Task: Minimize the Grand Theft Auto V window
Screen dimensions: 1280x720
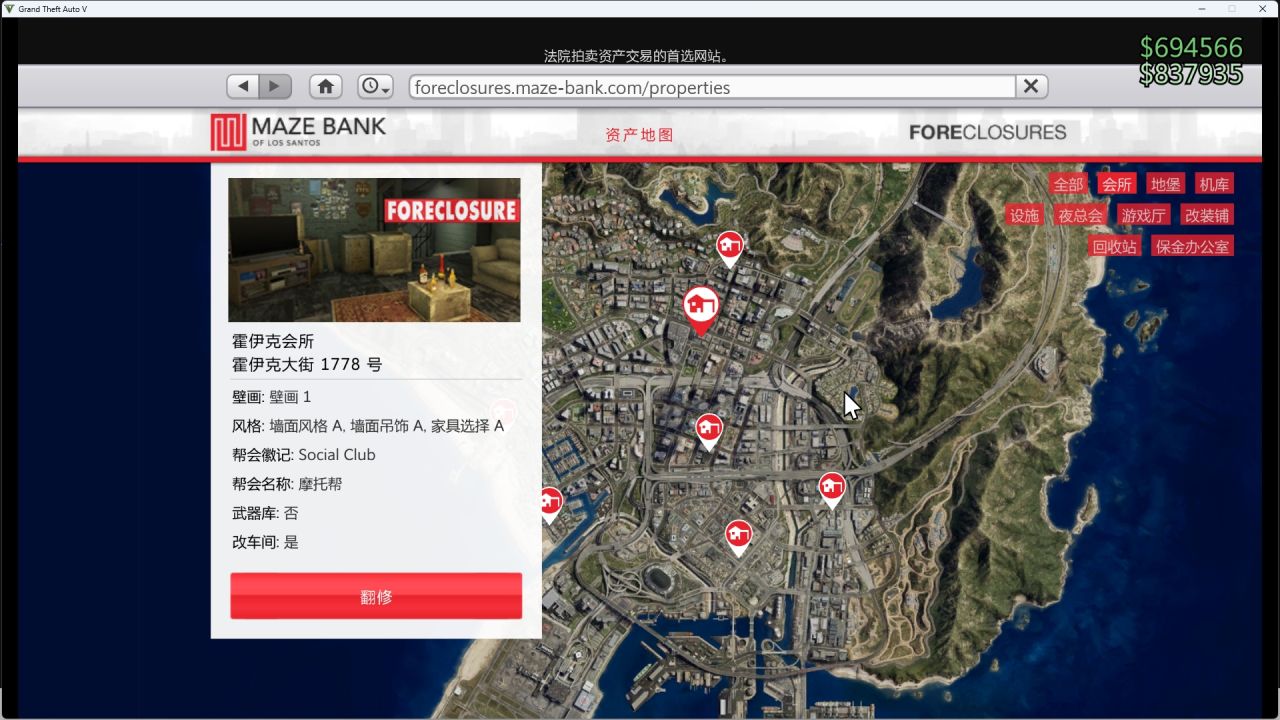Action: click(x=1202, y=9)
